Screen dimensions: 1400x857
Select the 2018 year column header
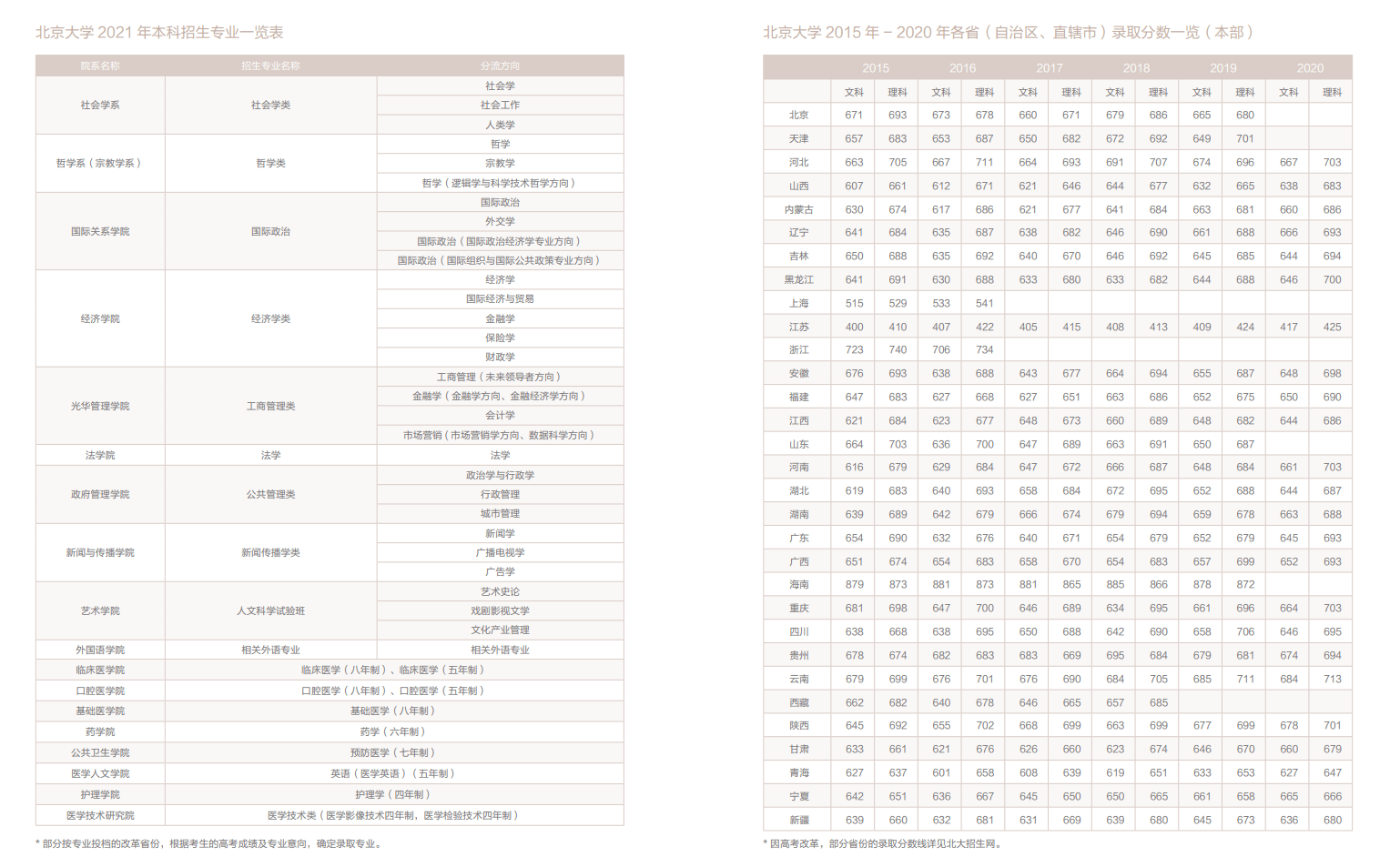coord(1136,68)
